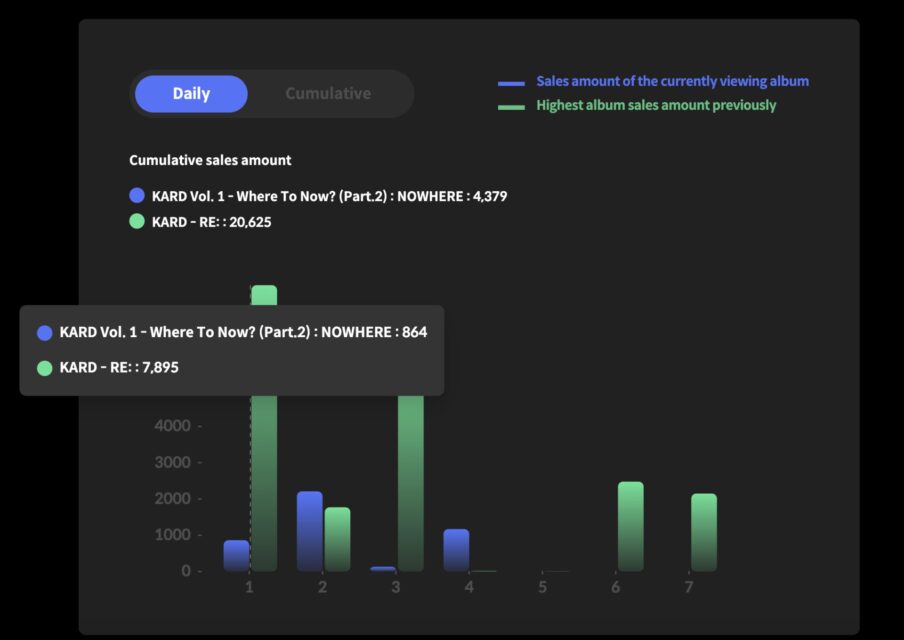Select day 6 green bar
This screenshot has height=640, width=904.
(631, 527)
